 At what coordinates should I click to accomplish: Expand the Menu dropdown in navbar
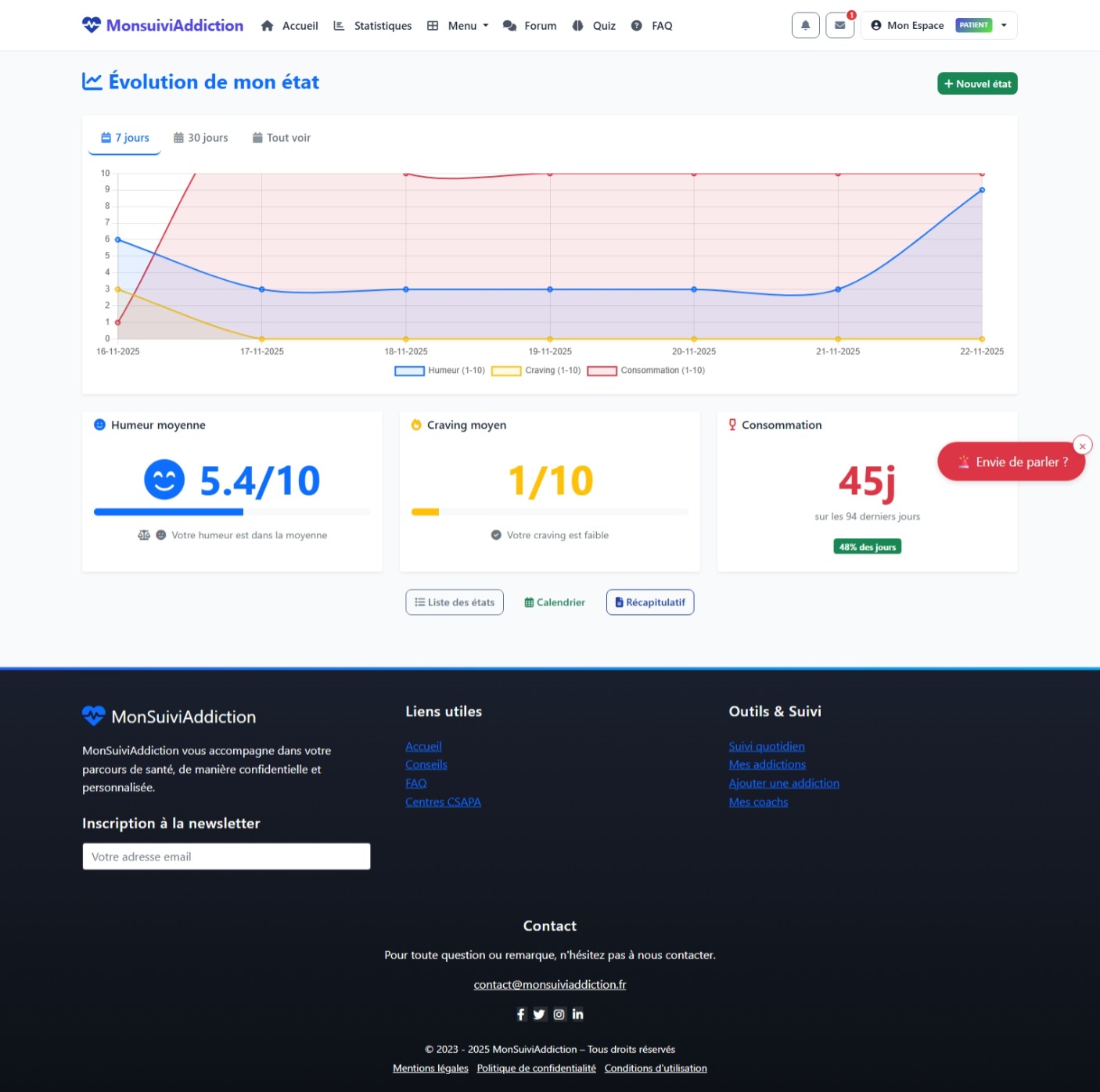coord(458,26)
